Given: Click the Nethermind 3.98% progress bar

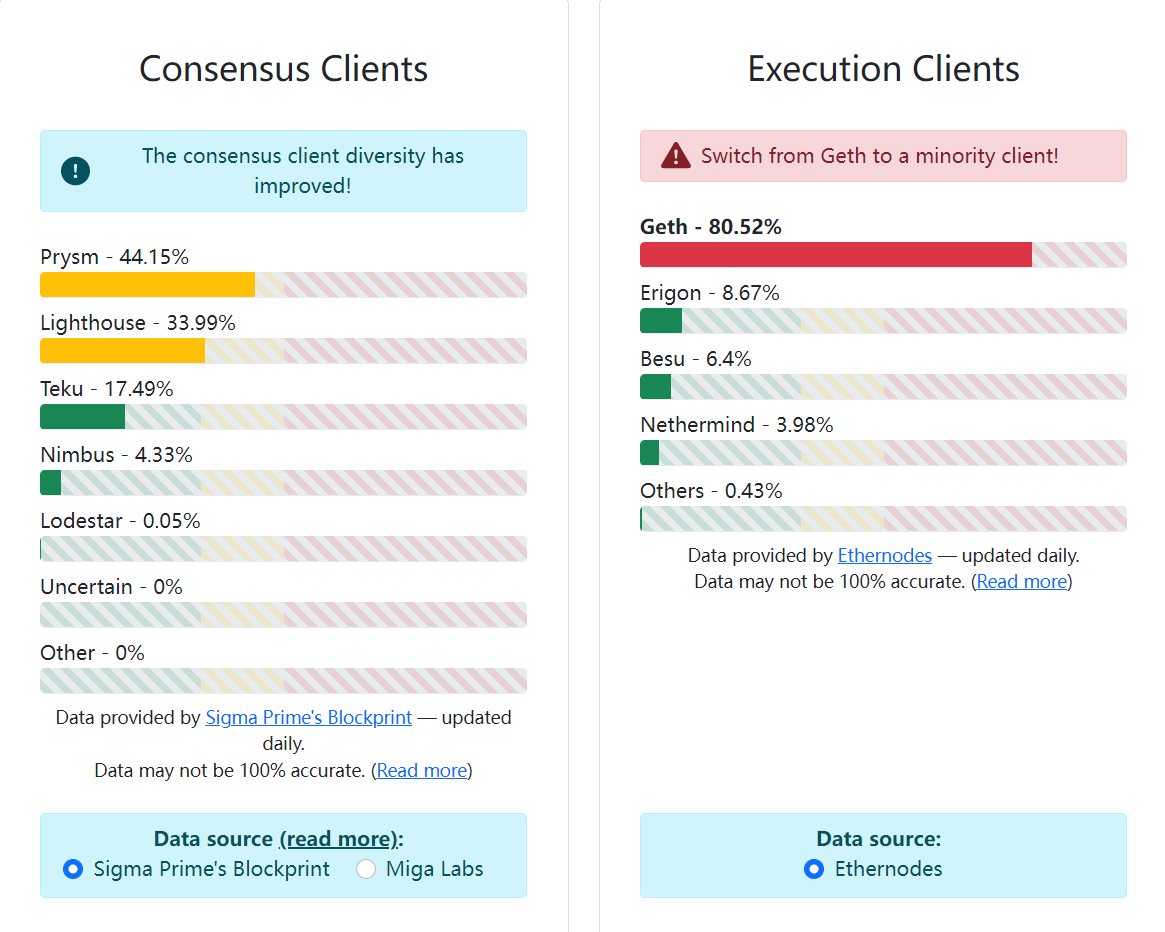Looking at the screenshot, I should coord(883,453).
